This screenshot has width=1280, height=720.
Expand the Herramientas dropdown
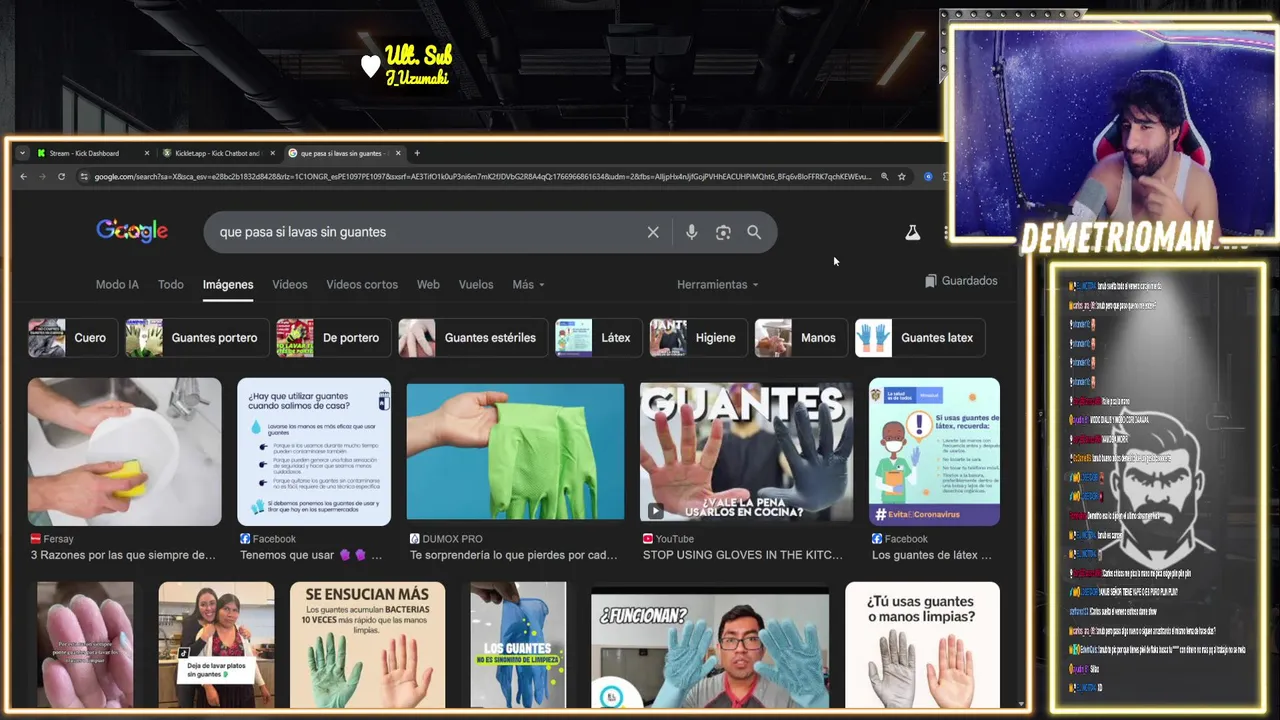tap(717, 285)
